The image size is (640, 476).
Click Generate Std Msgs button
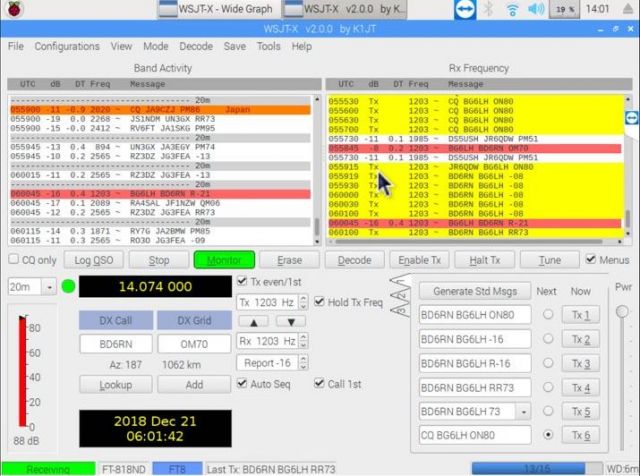pyautogui.click(x=475, y=291)
